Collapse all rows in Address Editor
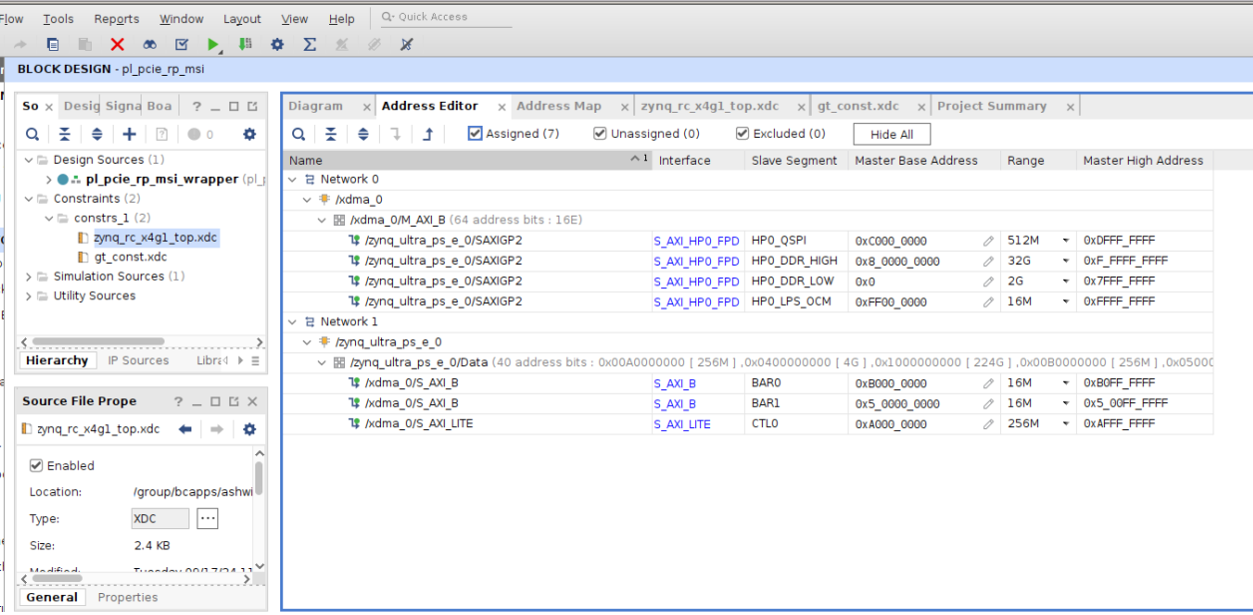 pos(331,134)
